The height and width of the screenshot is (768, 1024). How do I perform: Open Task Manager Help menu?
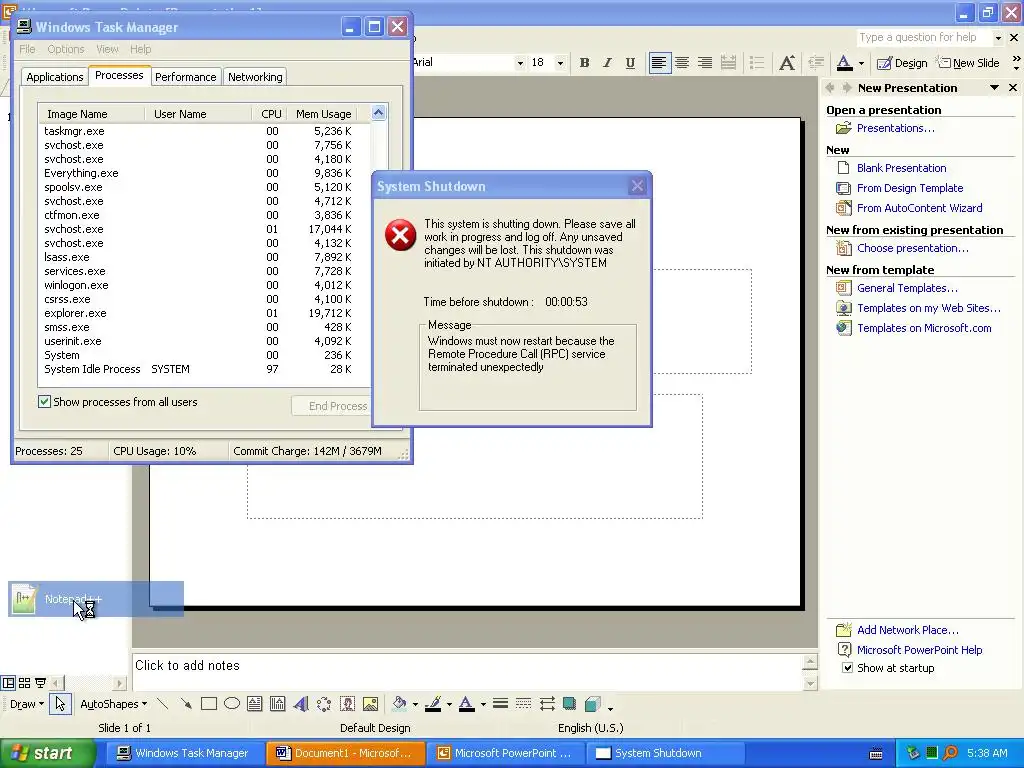(140, 49)
